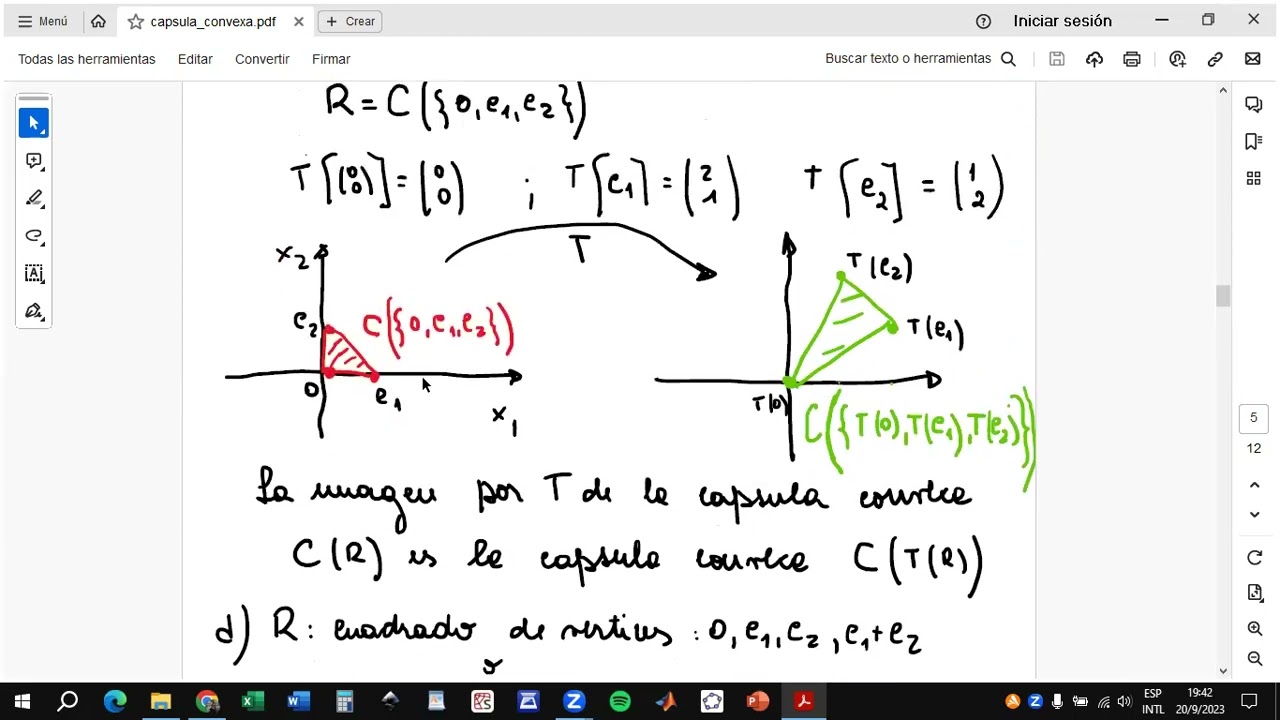This screenshot has width=1280, height=720.
Task: Open Todas las herramientas
Action: click(87, 59)
